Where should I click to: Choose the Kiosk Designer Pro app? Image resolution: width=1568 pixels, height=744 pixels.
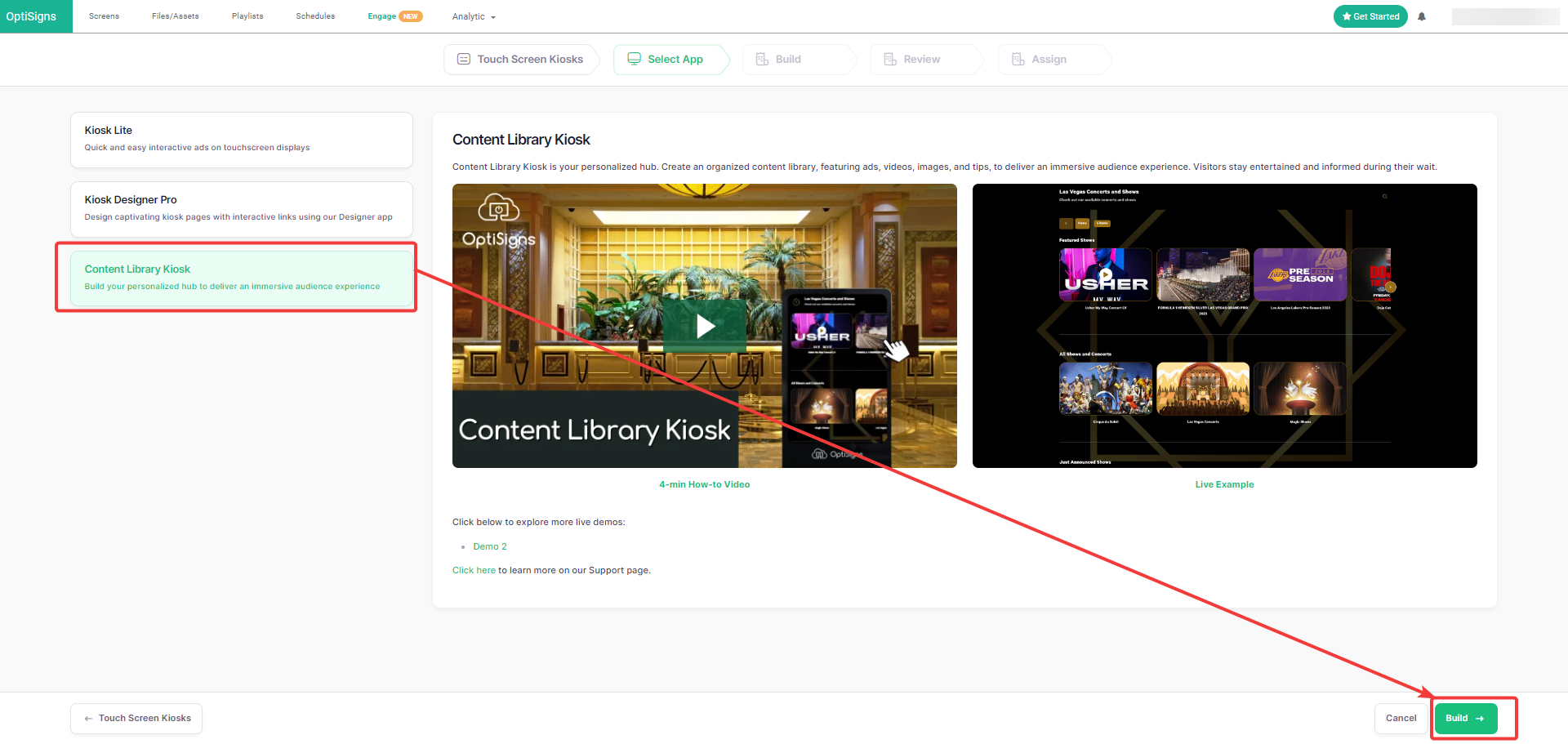point(242,209)
